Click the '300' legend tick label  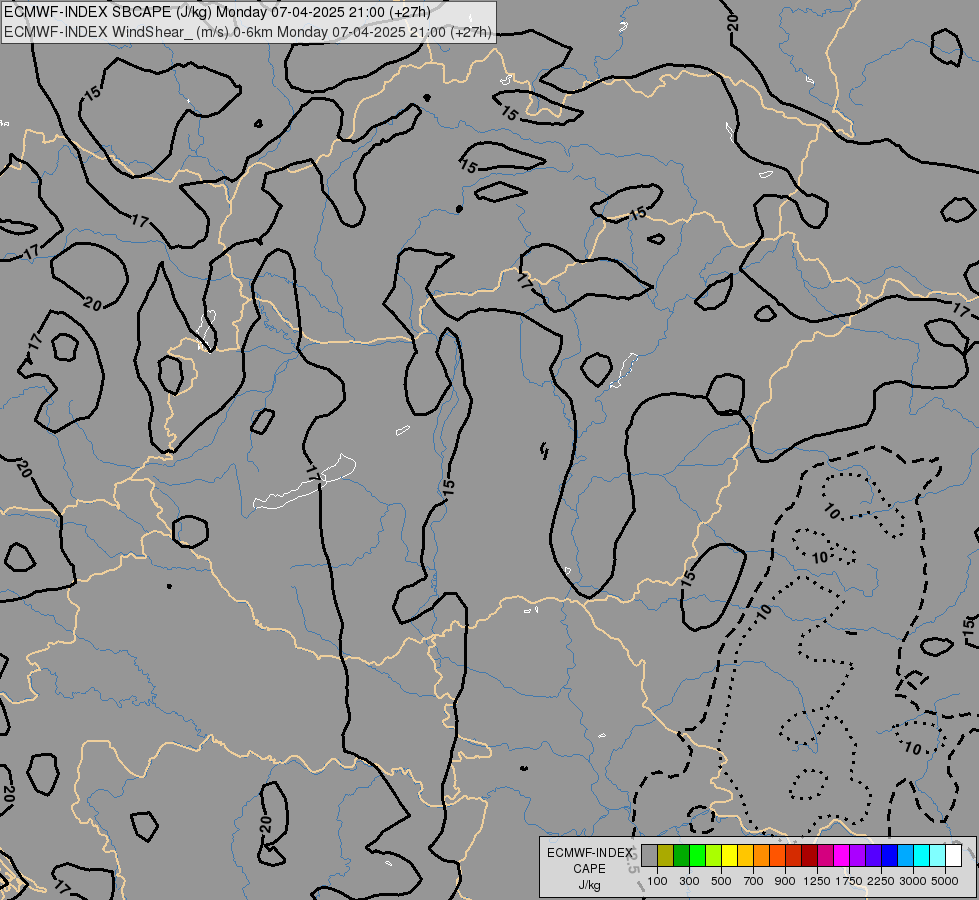point(689,881)
